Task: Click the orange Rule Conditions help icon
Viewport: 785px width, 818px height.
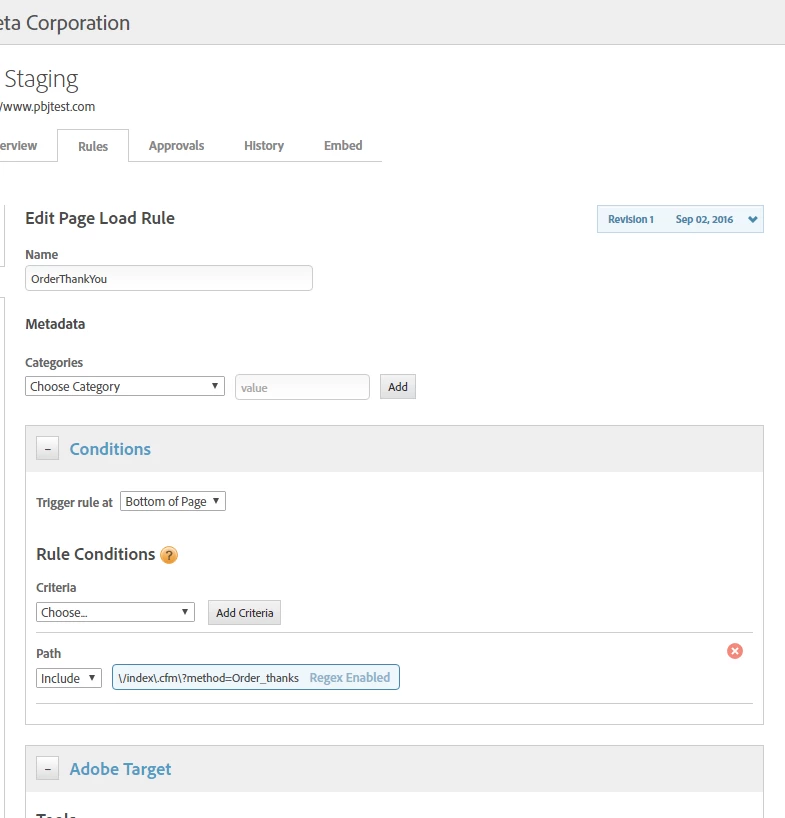Action: coord(169,555)
